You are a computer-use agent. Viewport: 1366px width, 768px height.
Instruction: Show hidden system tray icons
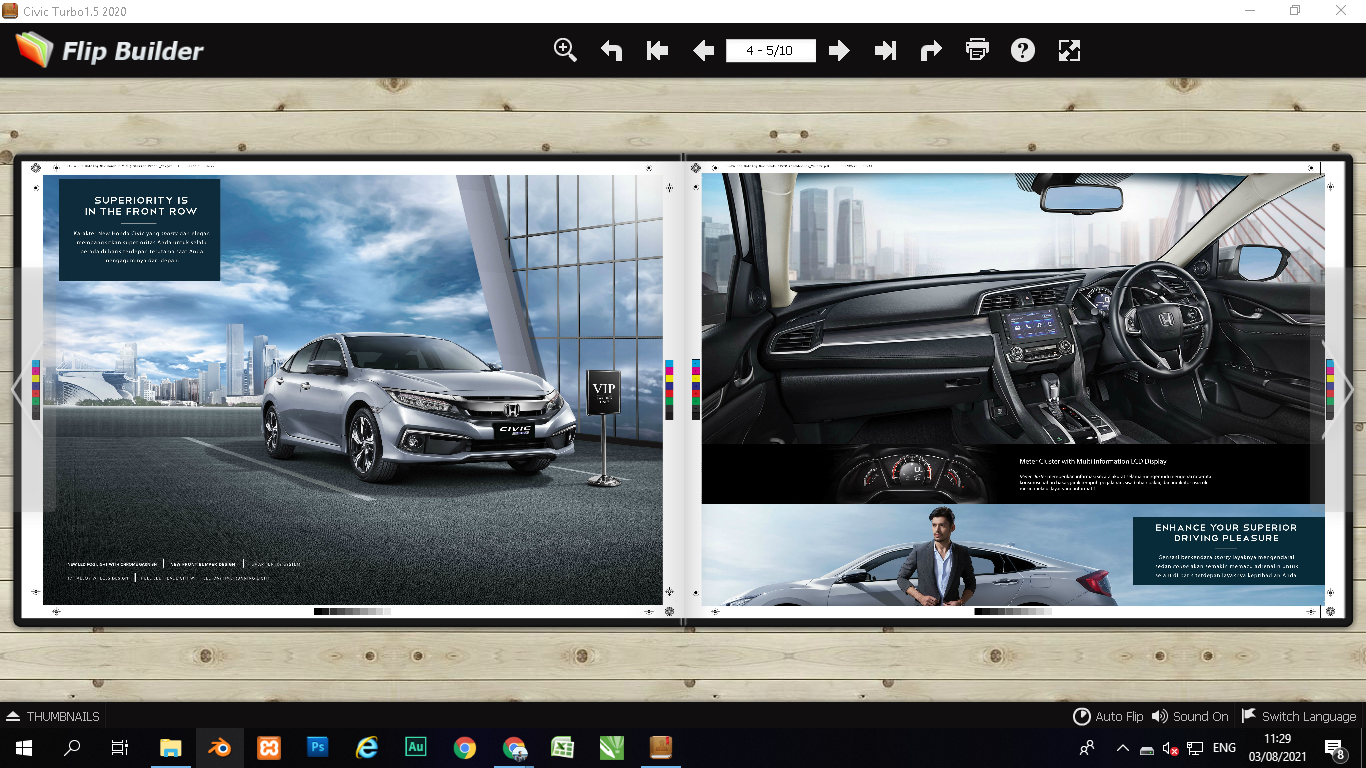click(x=1123, y=748)
